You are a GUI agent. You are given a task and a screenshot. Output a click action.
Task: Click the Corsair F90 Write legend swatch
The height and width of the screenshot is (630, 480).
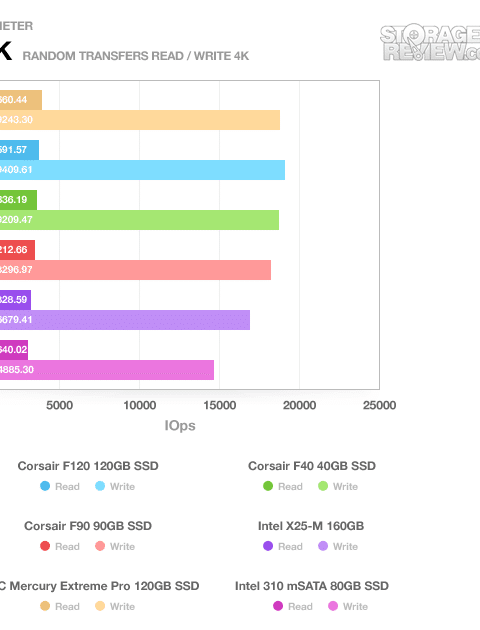[100, 546]
